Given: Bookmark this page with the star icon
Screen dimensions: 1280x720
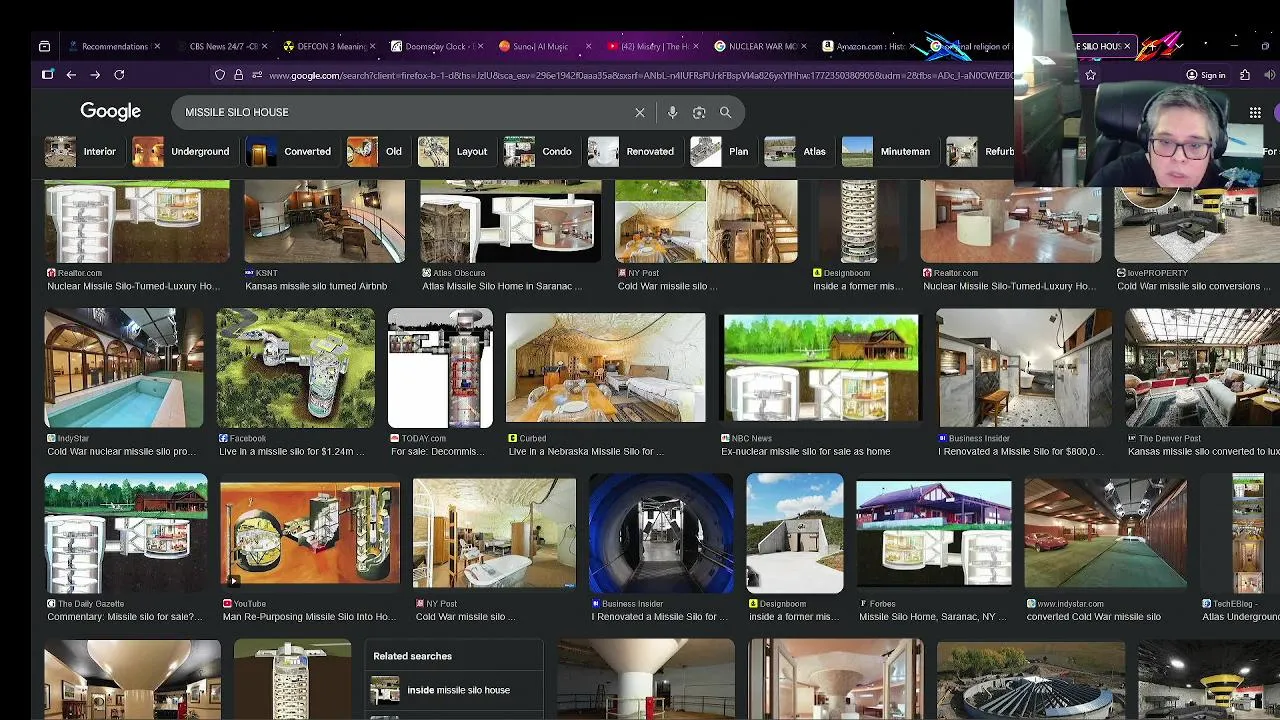Looking at the screenshot, I should tap(1090, 75).
